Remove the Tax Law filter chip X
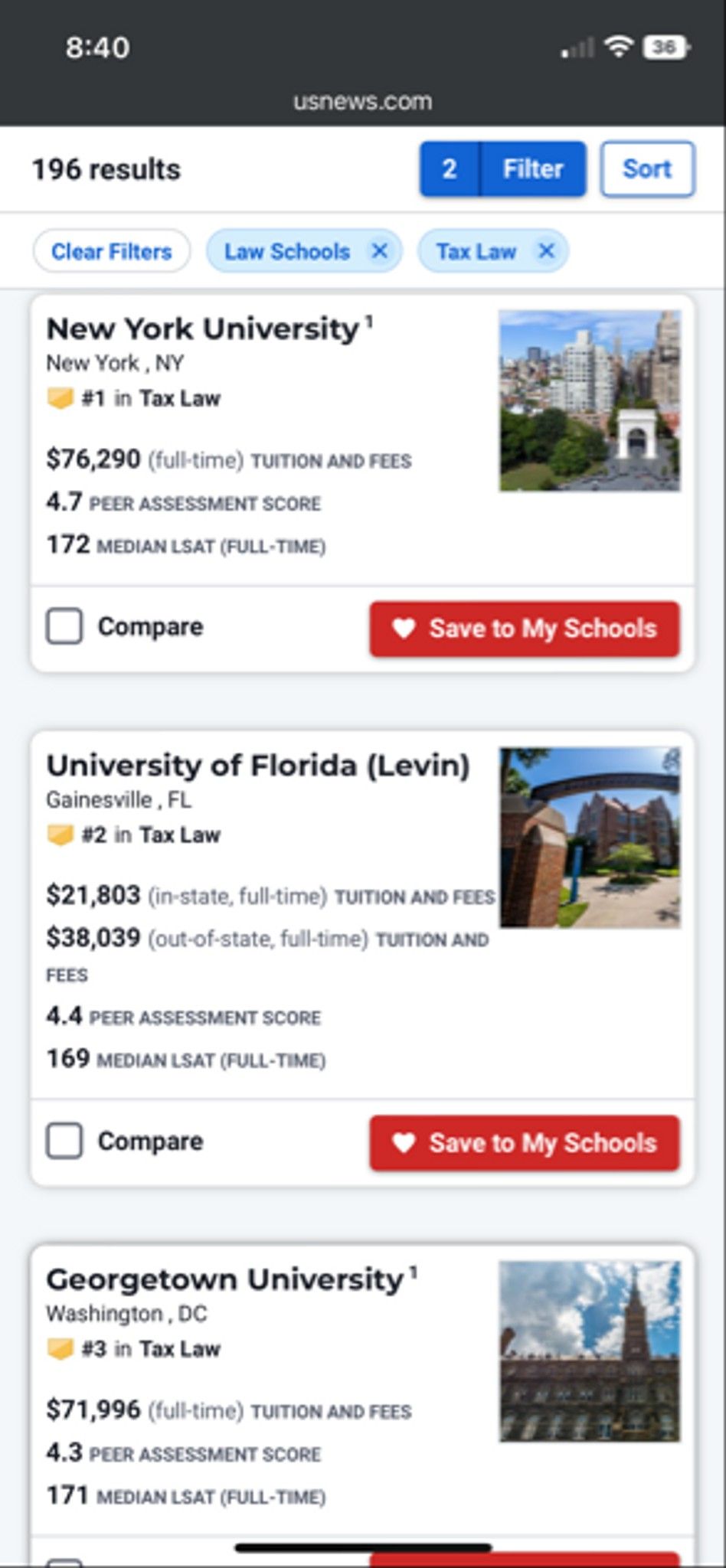The height and width of the screenshot is (1568, 726). pyautogui.click(x=546, y=251)
